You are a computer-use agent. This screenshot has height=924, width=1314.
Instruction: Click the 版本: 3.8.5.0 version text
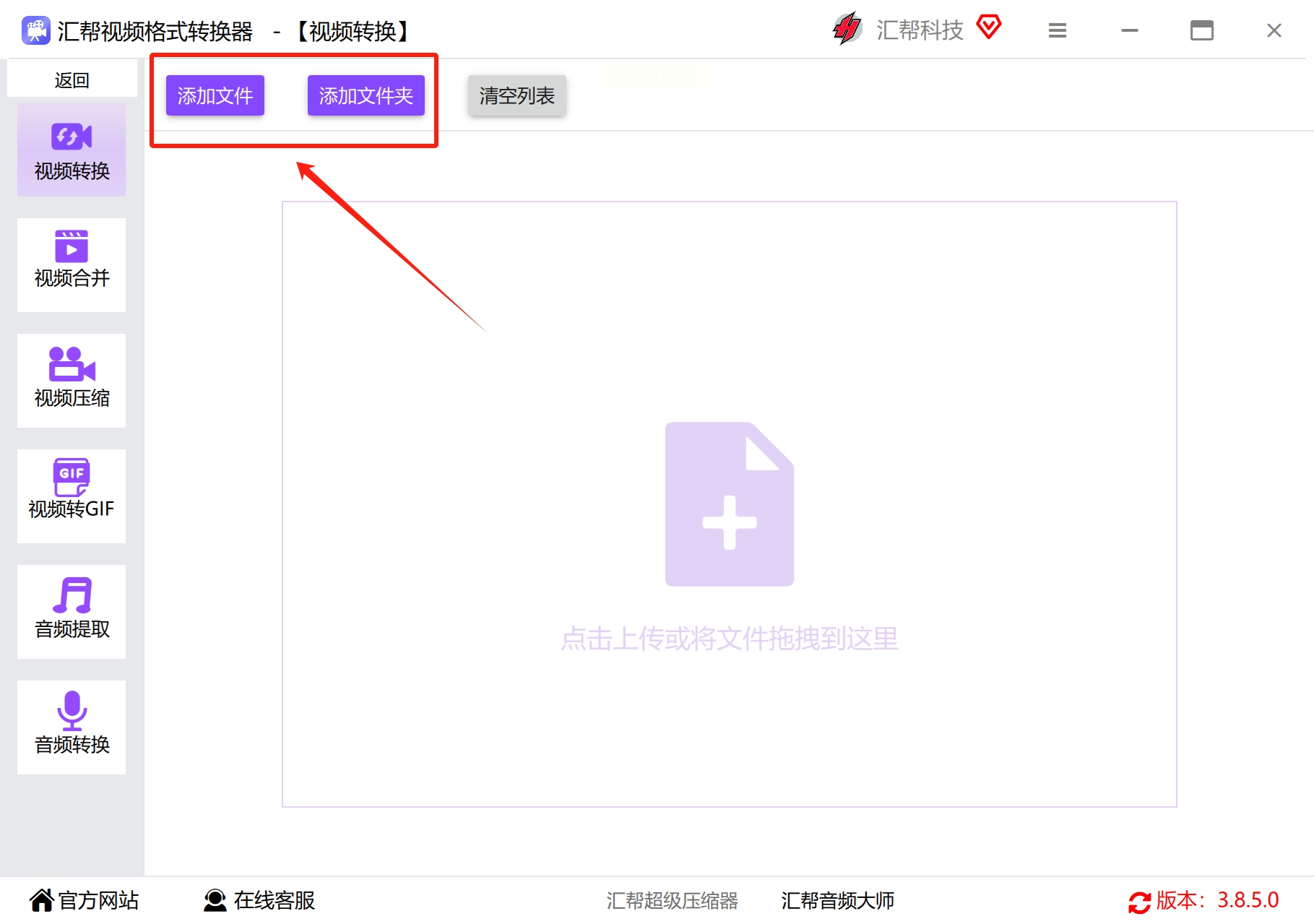click(x=1218, y=900)
